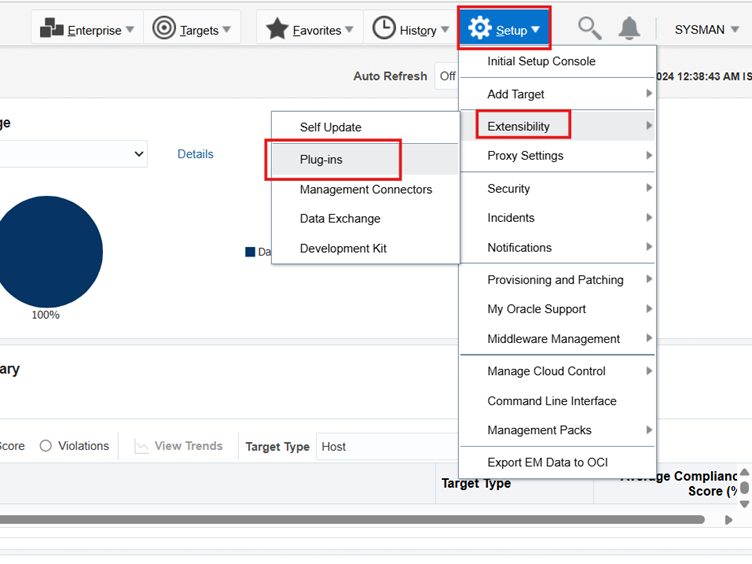The height and width of the screenshot is (564, 752).
Task: Open the Details link
Action: [195, 154]
